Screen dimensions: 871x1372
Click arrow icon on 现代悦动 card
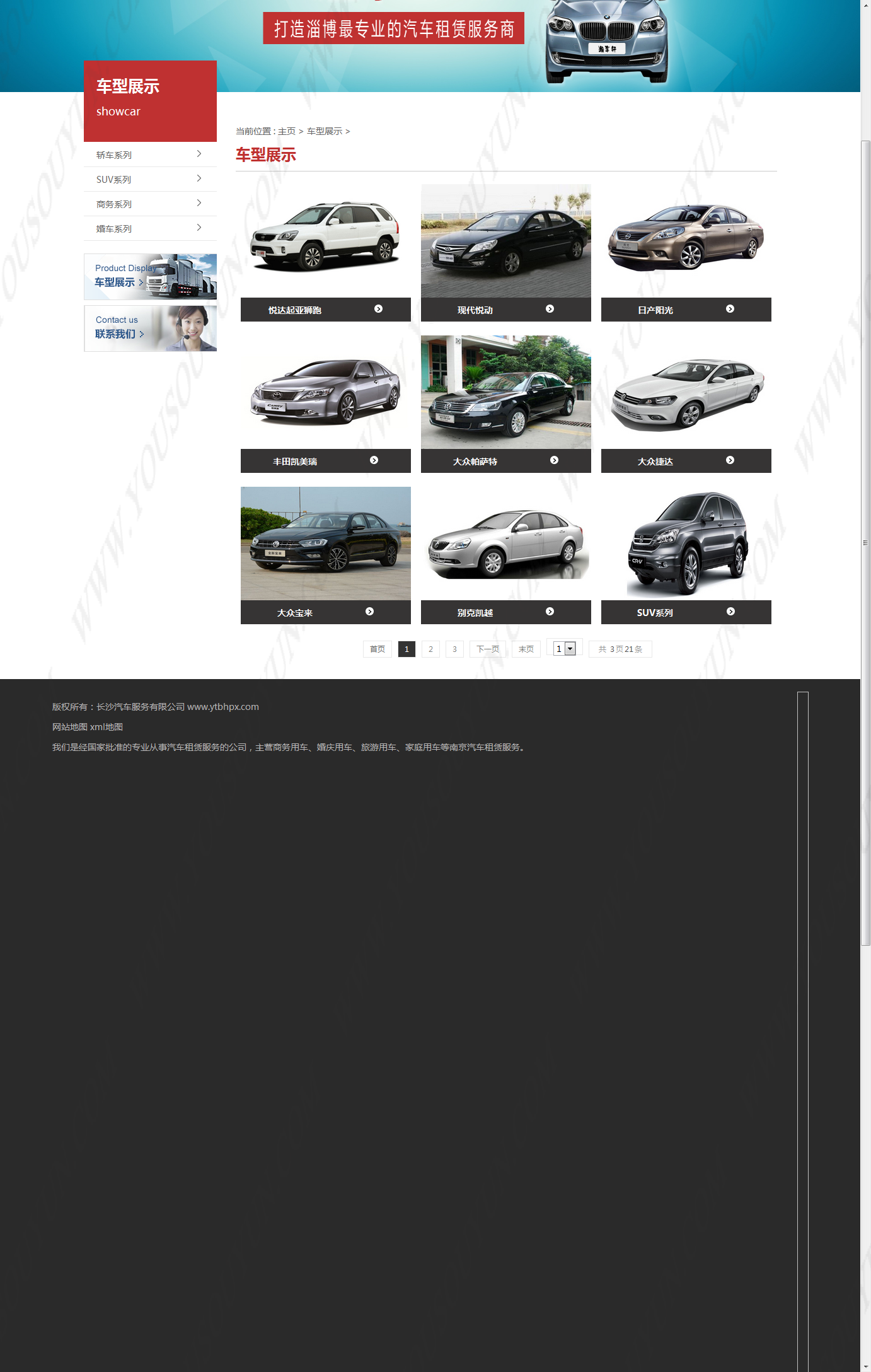tap(550, 309)
